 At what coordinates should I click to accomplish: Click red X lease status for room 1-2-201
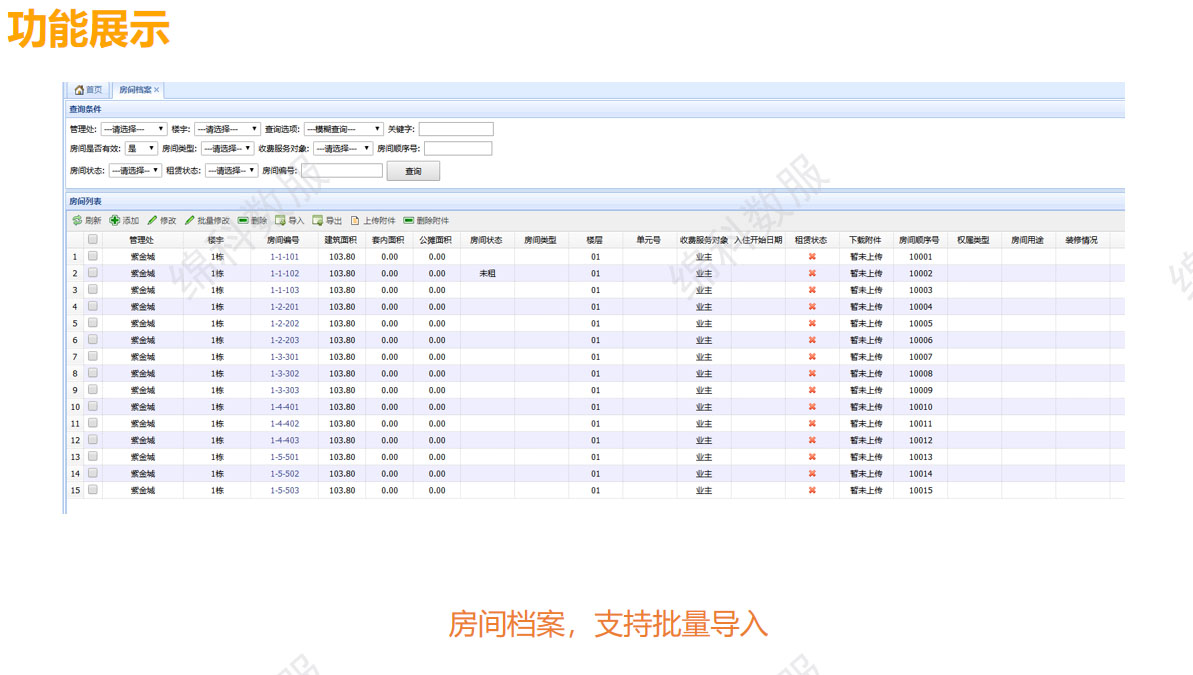pyautogui.click(x=812, y=307)
